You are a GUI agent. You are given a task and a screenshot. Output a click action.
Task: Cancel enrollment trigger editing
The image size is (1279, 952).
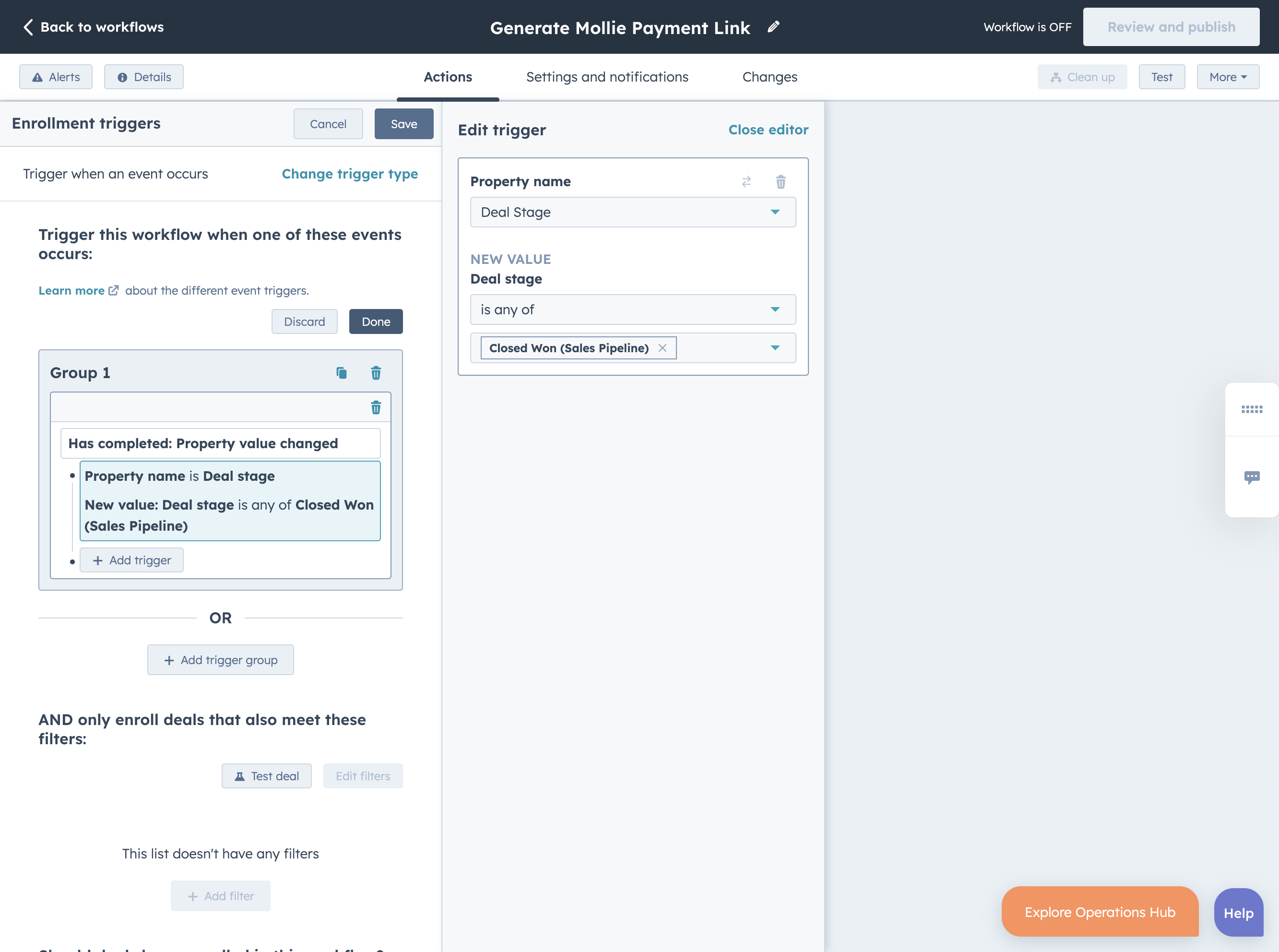tap(328, 124)
